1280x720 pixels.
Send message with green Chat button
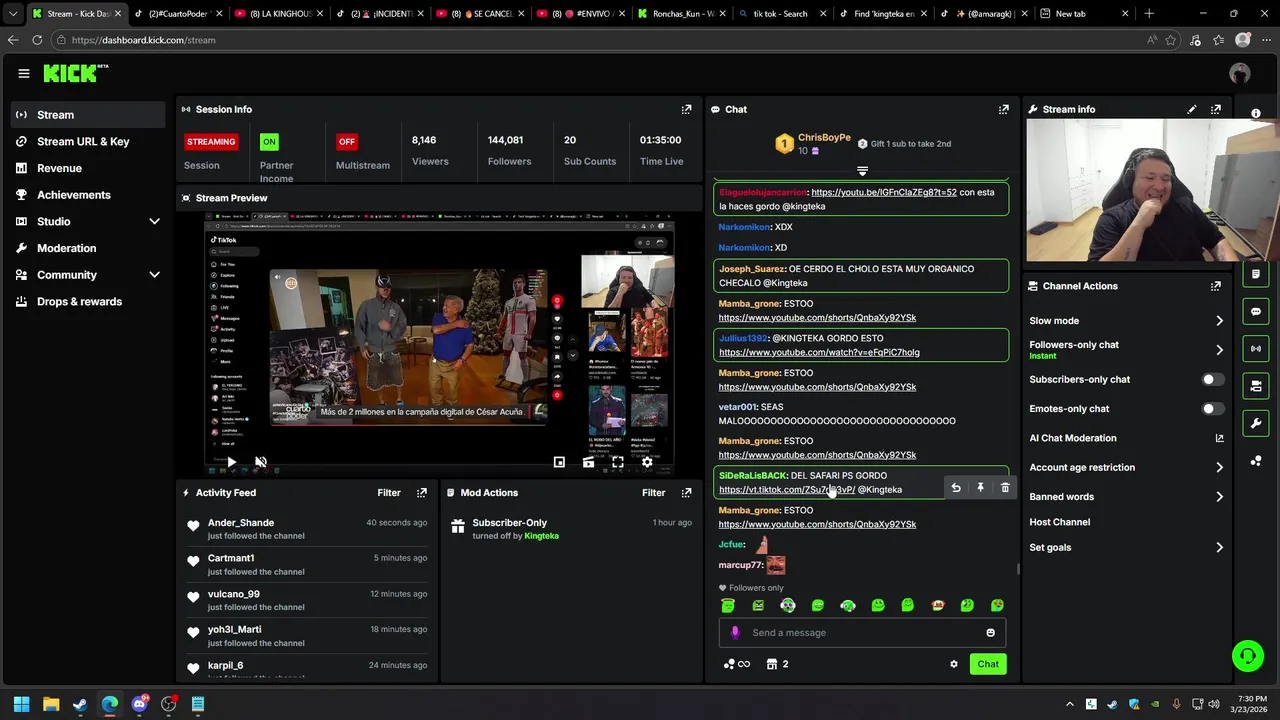click(988, 664)
